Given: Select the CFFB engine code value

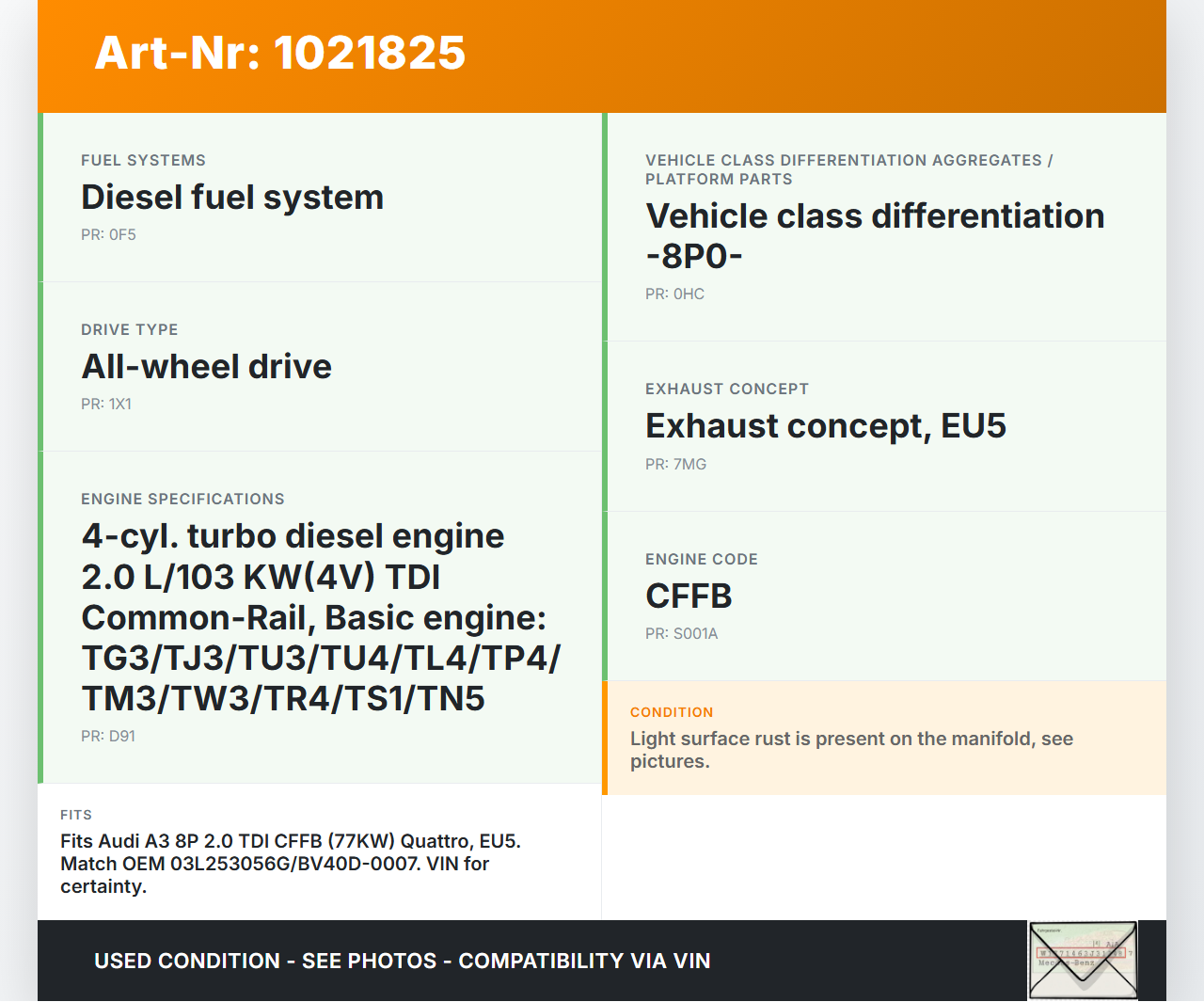Looking at the screenshot, I should [689, 596].
